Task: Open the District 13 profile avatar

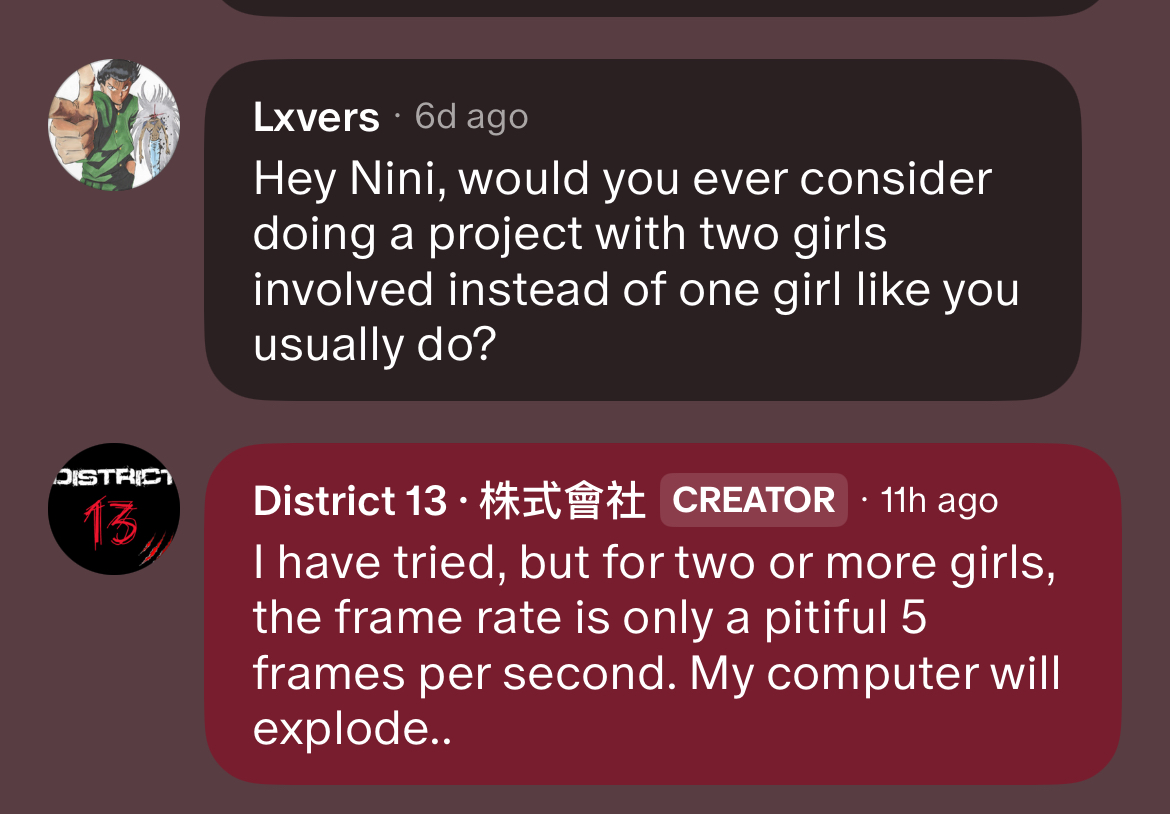Action: click(114, 509)
